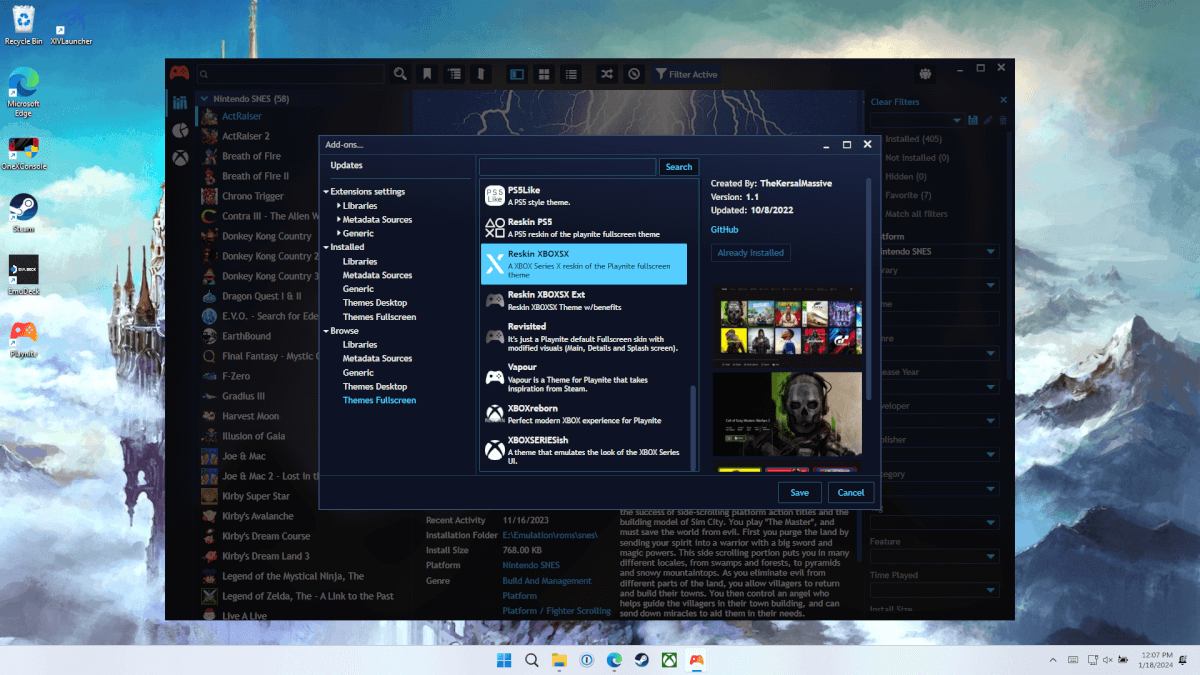The image size is (1200, 675).
Task: Click the Filter Active funnel button
Action: point(686,74)
